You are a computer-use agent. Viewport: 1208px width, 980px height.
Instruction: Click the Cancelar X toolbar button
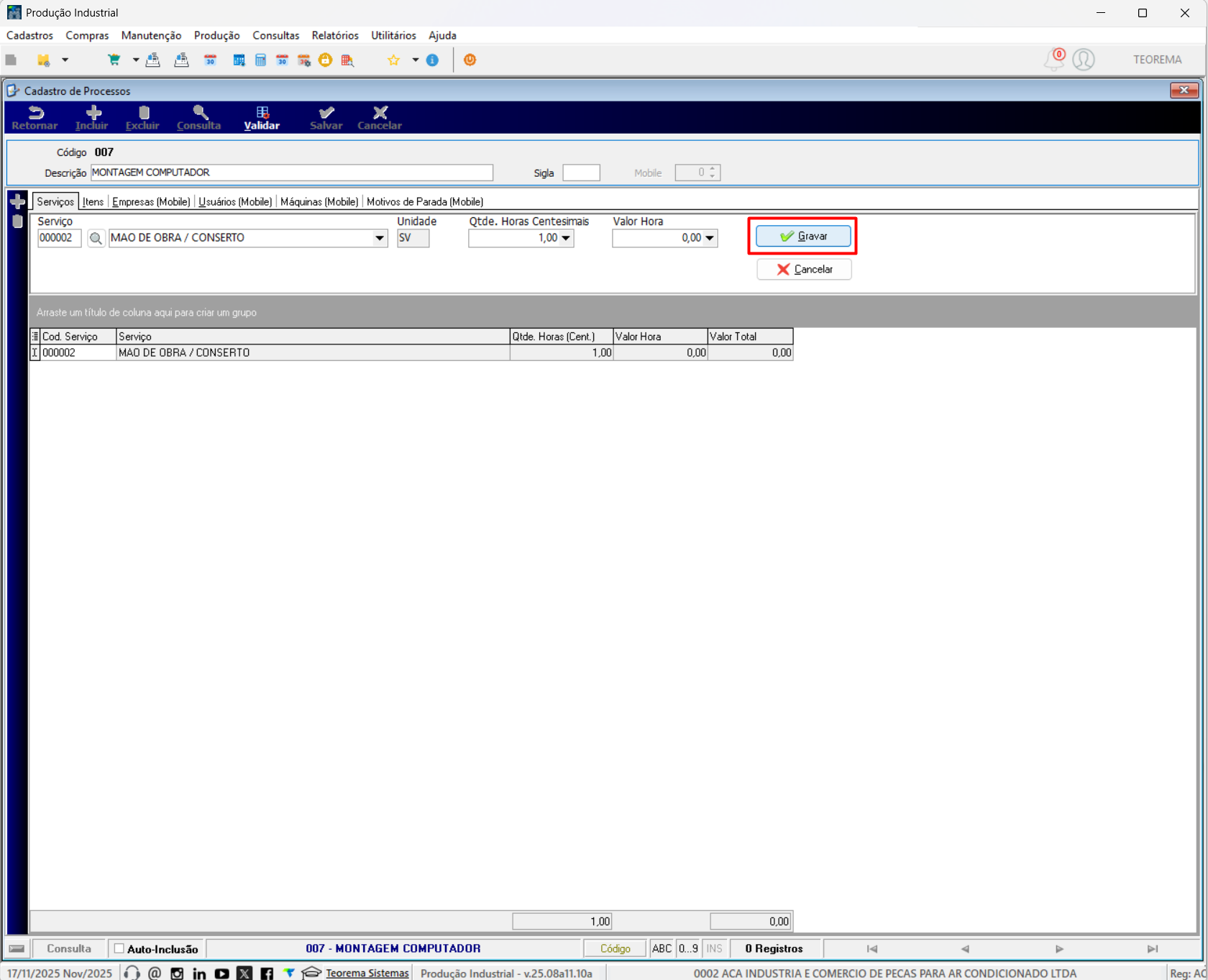(380, 118)
